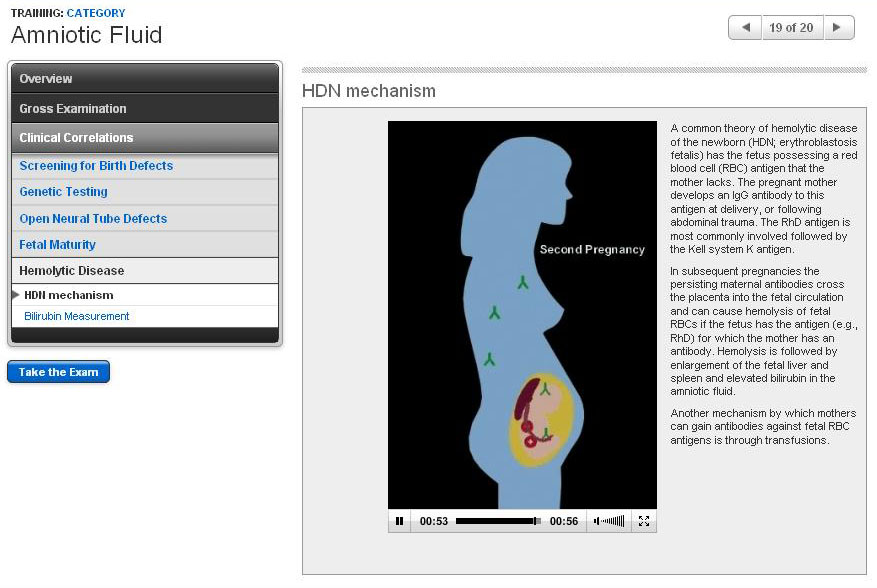Open the Bilirubin Measurement subtopic

click(77, 316)
